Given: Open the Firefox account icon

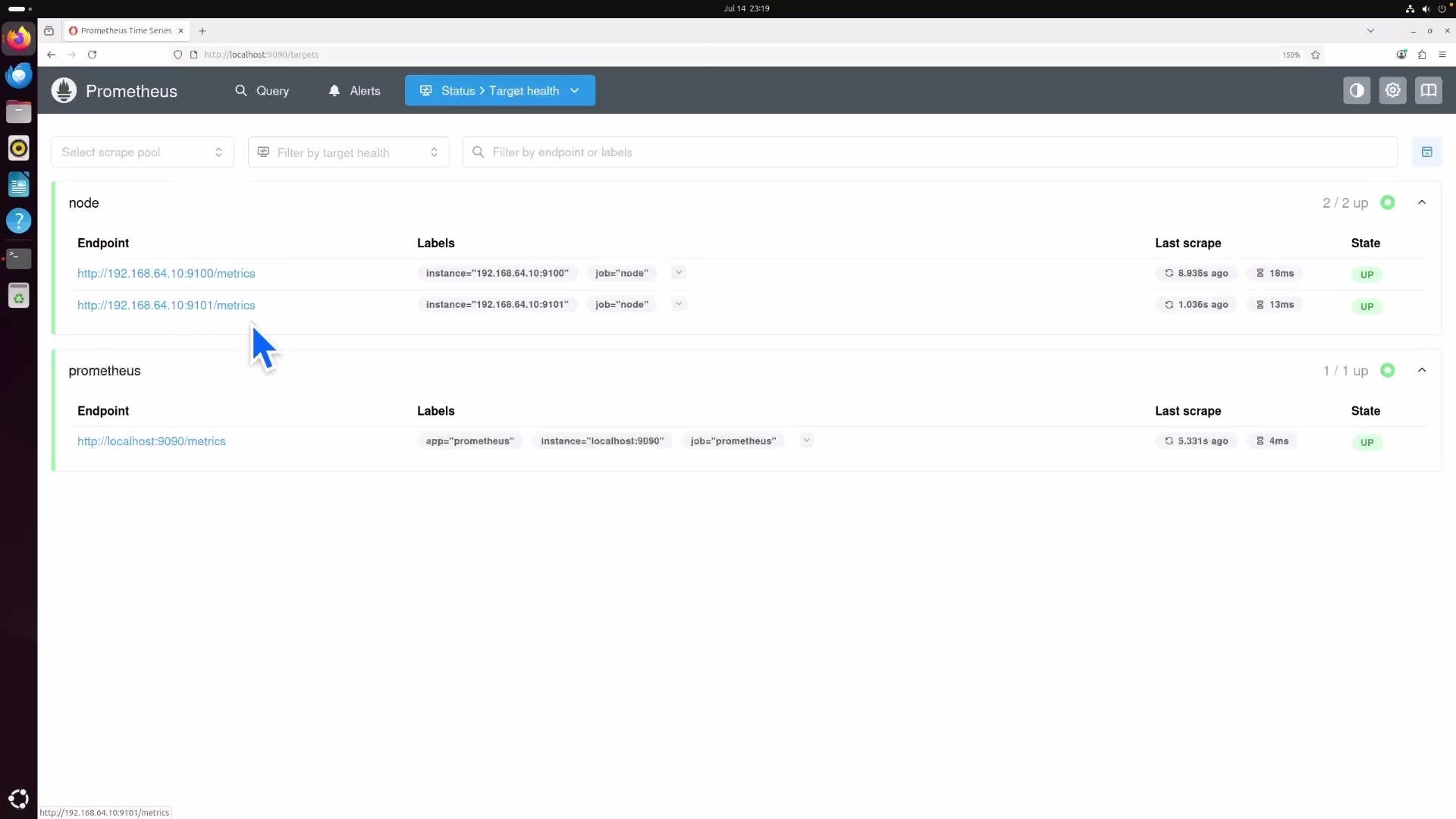Looking at the screenshot, I should [x=1401, y=55].
